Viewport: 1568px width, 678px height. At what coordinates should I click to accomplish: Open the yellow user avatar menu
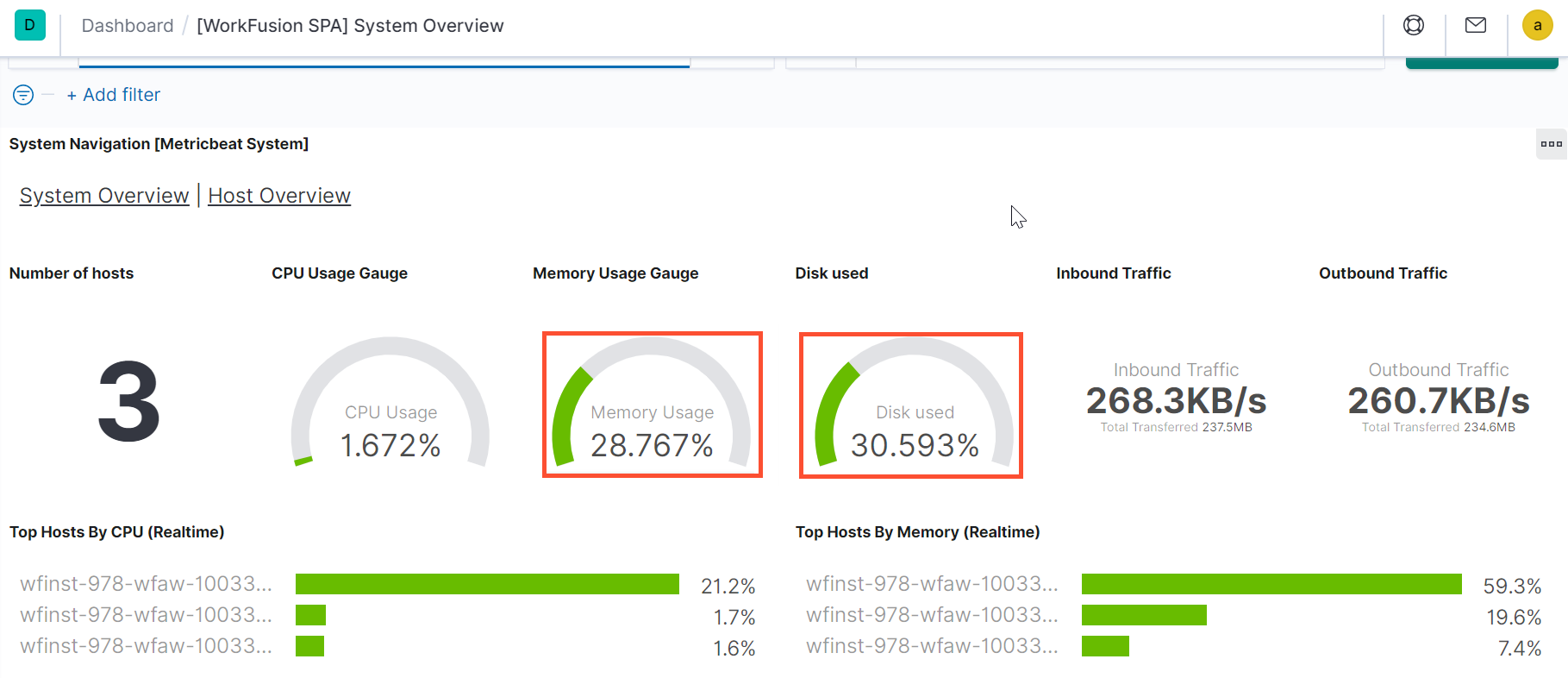coord(1538,25)
